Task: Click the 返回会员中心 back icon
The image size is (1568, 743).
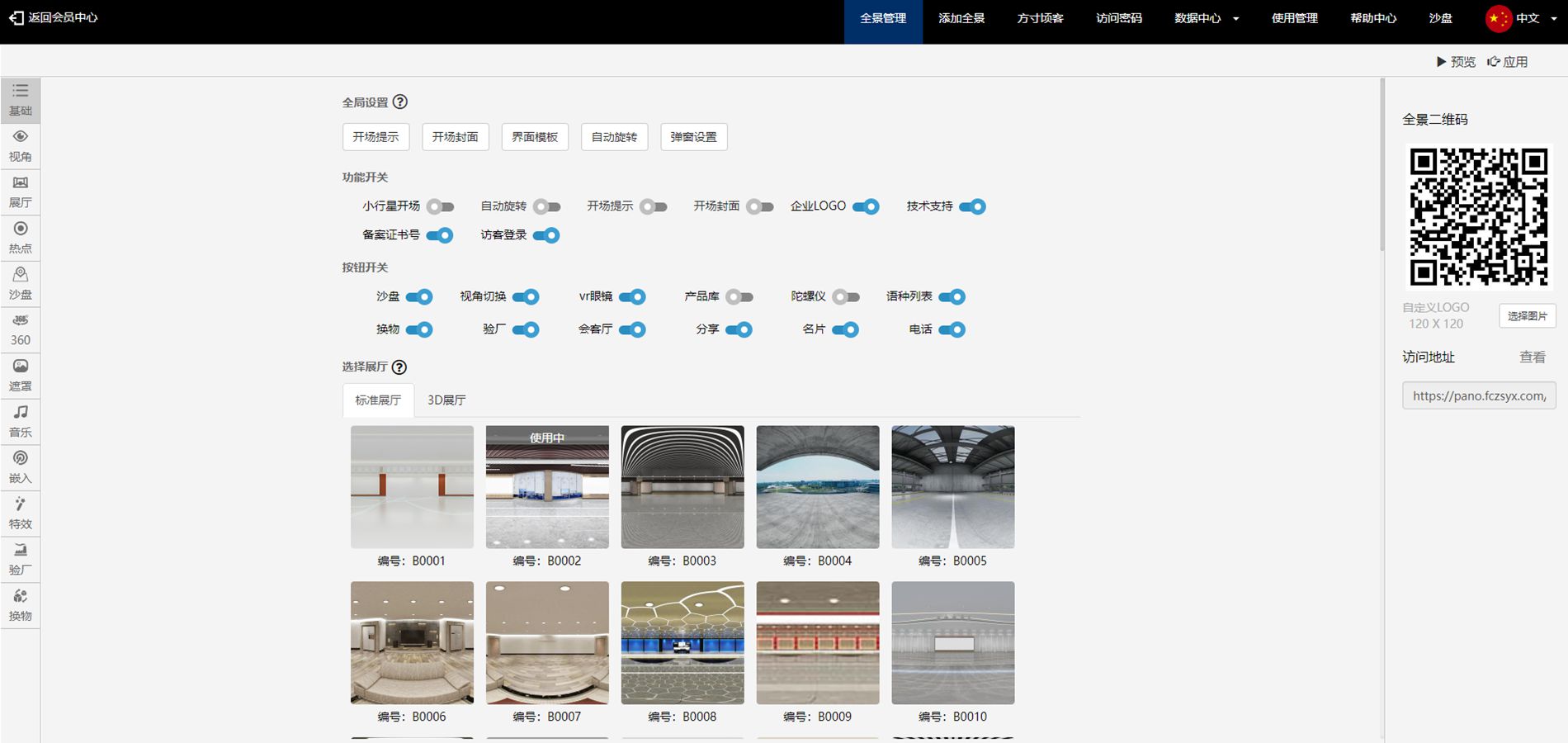Action: [17, 17]
